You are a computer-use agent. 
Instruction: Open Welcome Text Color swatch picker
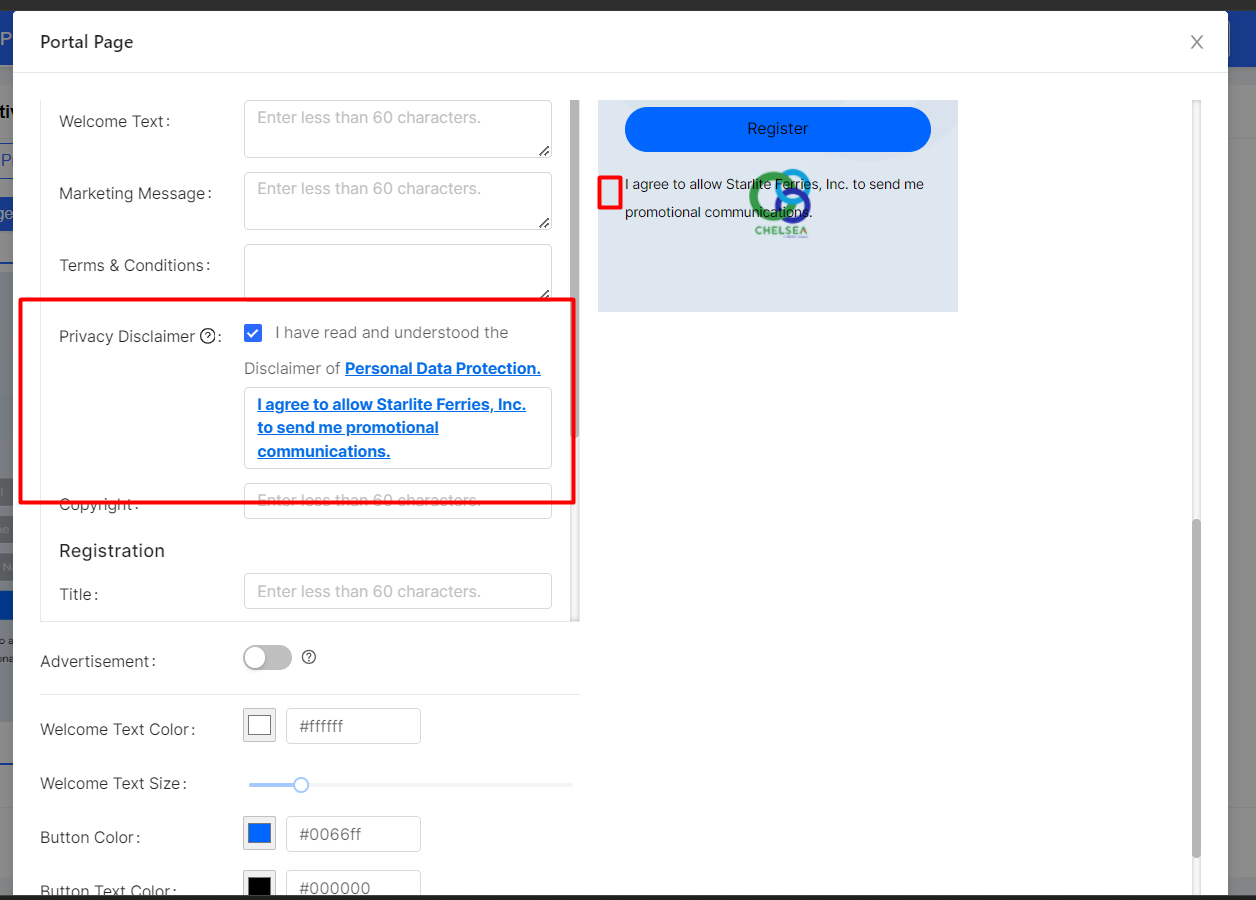point(260,726)
